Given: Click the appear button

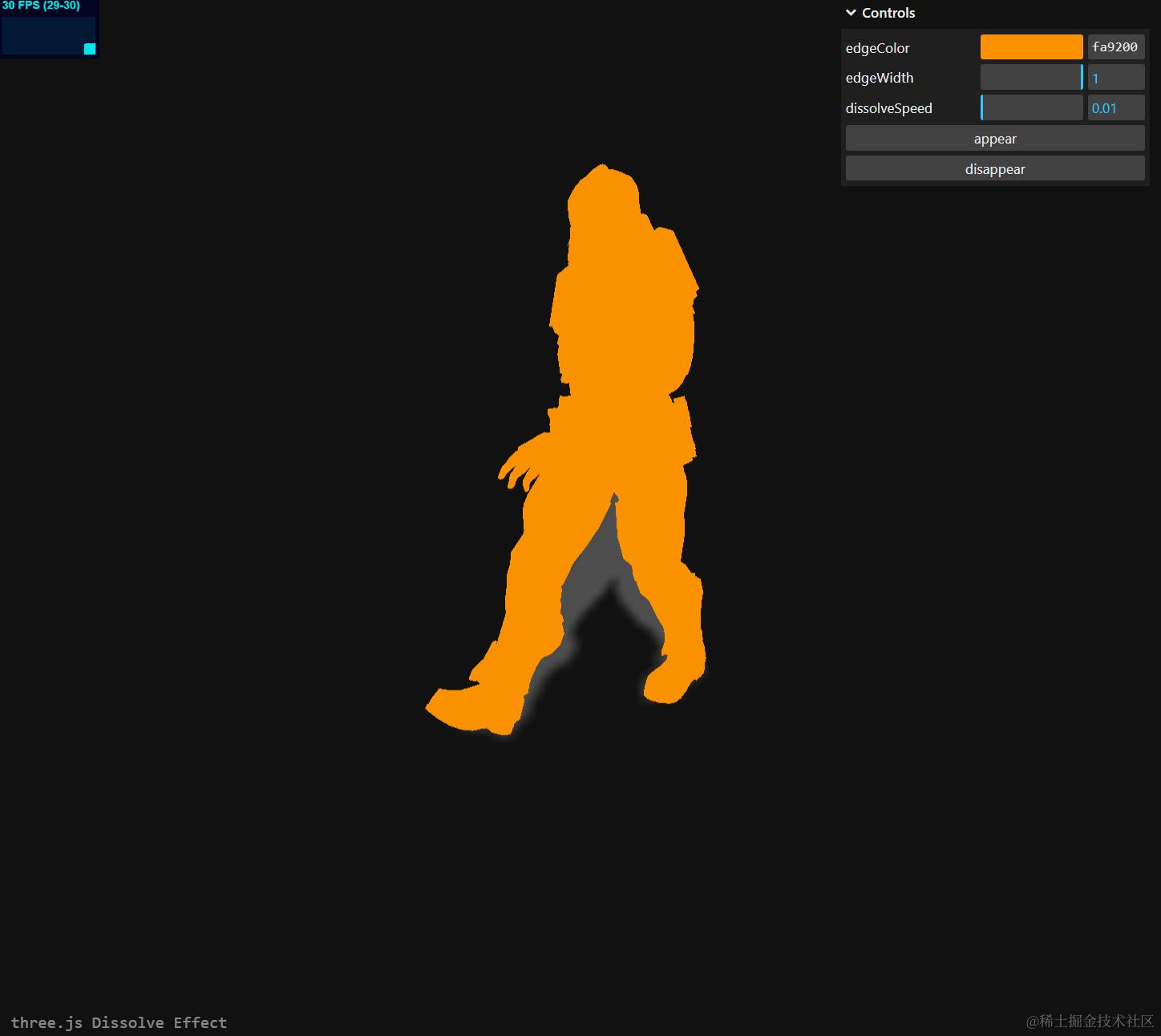Looking at the screenshot, I should (x=995, y=139).
